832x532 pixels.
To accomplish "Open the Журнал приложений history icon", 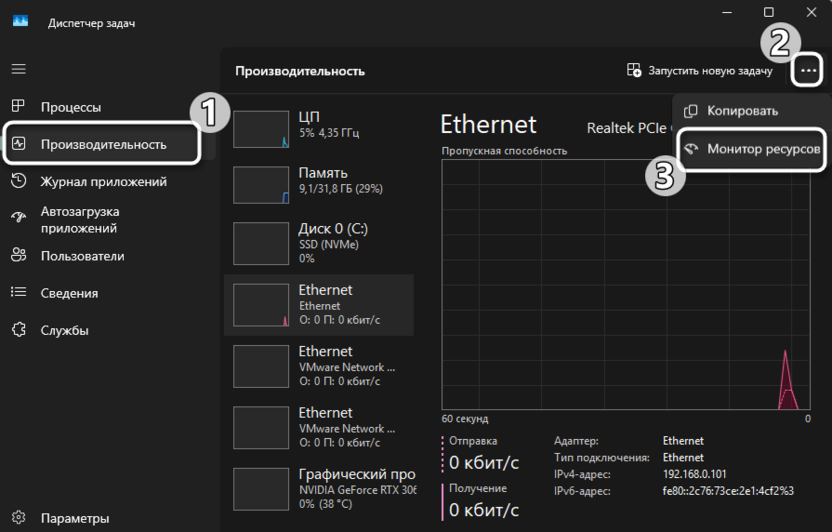I will (19, 181).
